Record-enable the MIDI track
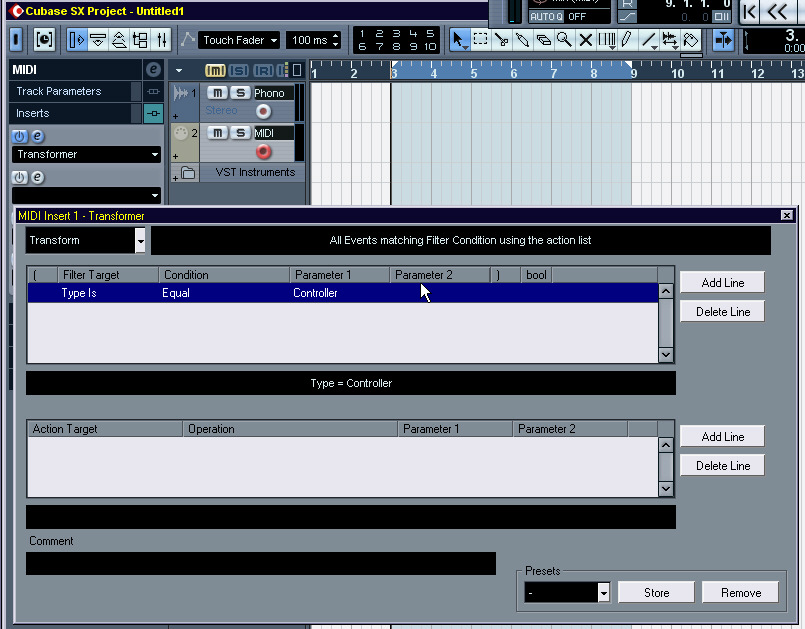The height and width of the screenshot is (629, 805). [263, 151]
